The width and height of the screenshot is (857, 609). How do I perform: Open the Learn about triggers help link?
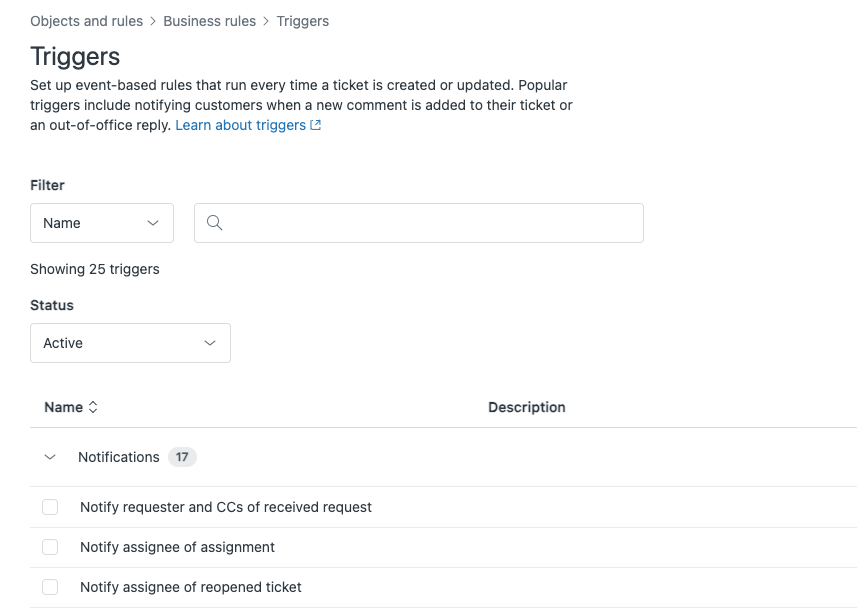pyautogui.click(x=240, y=125)
